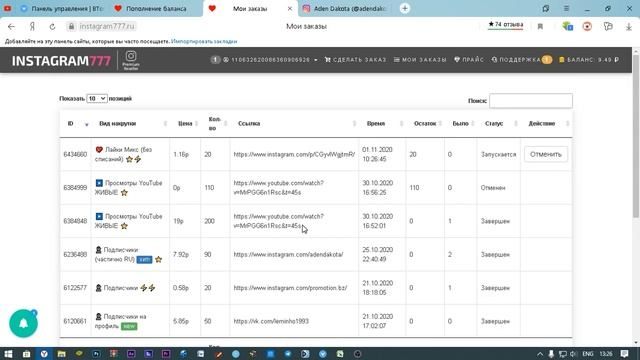Viewport: 640px width, 360px height.
Task: Focus the Поиск search field
Action: [531, 101]
